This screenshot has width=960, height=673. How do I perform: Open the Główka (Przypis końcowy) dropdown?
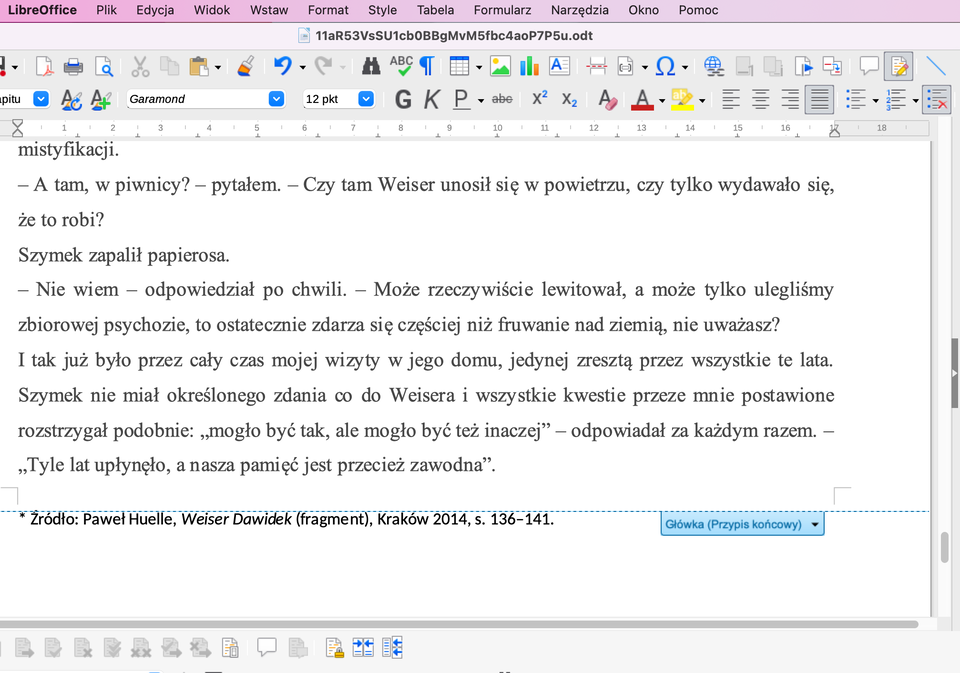816,524
